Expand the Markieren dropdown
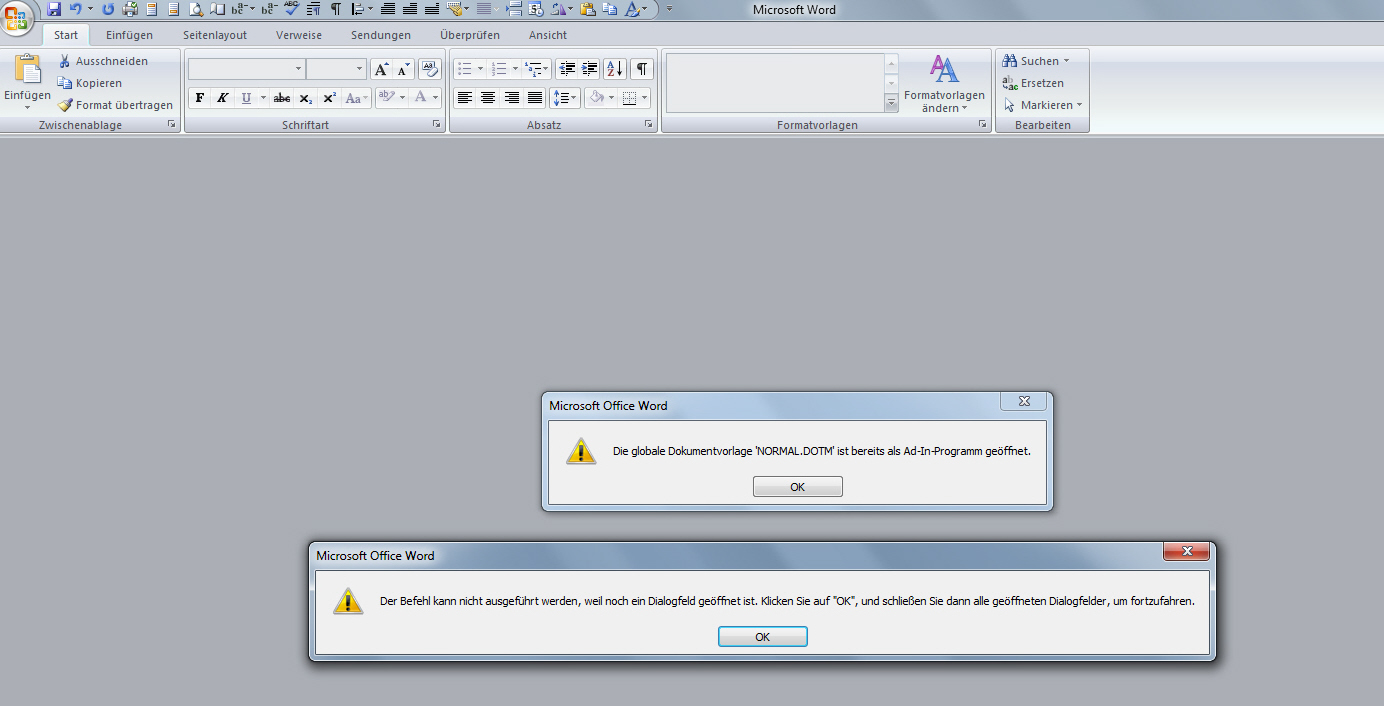The image size is (1384, 706). pos(1080,105)
